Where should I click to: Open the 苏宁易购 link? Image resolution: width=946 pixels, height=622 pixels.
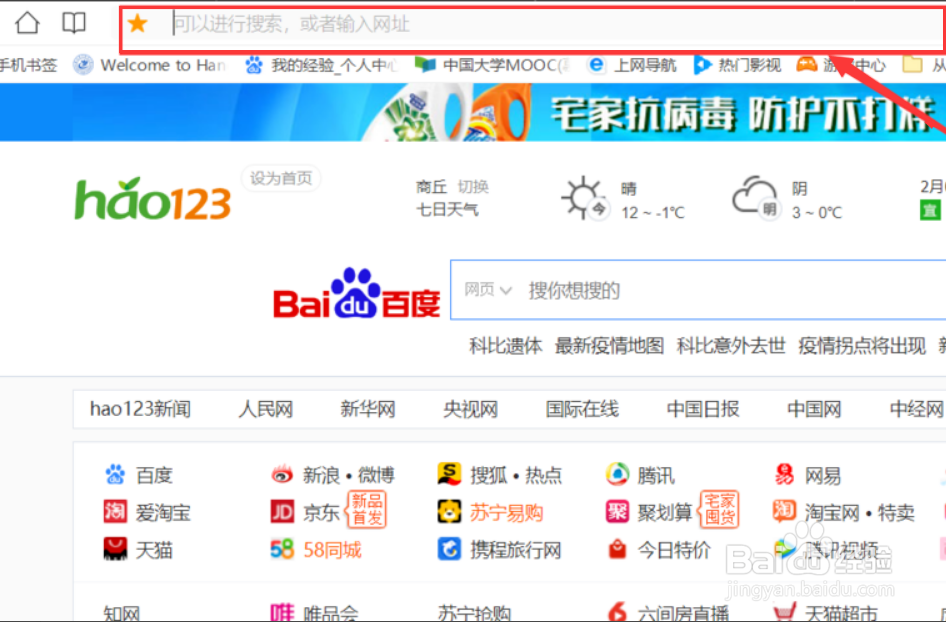click(x=506, y=513)
